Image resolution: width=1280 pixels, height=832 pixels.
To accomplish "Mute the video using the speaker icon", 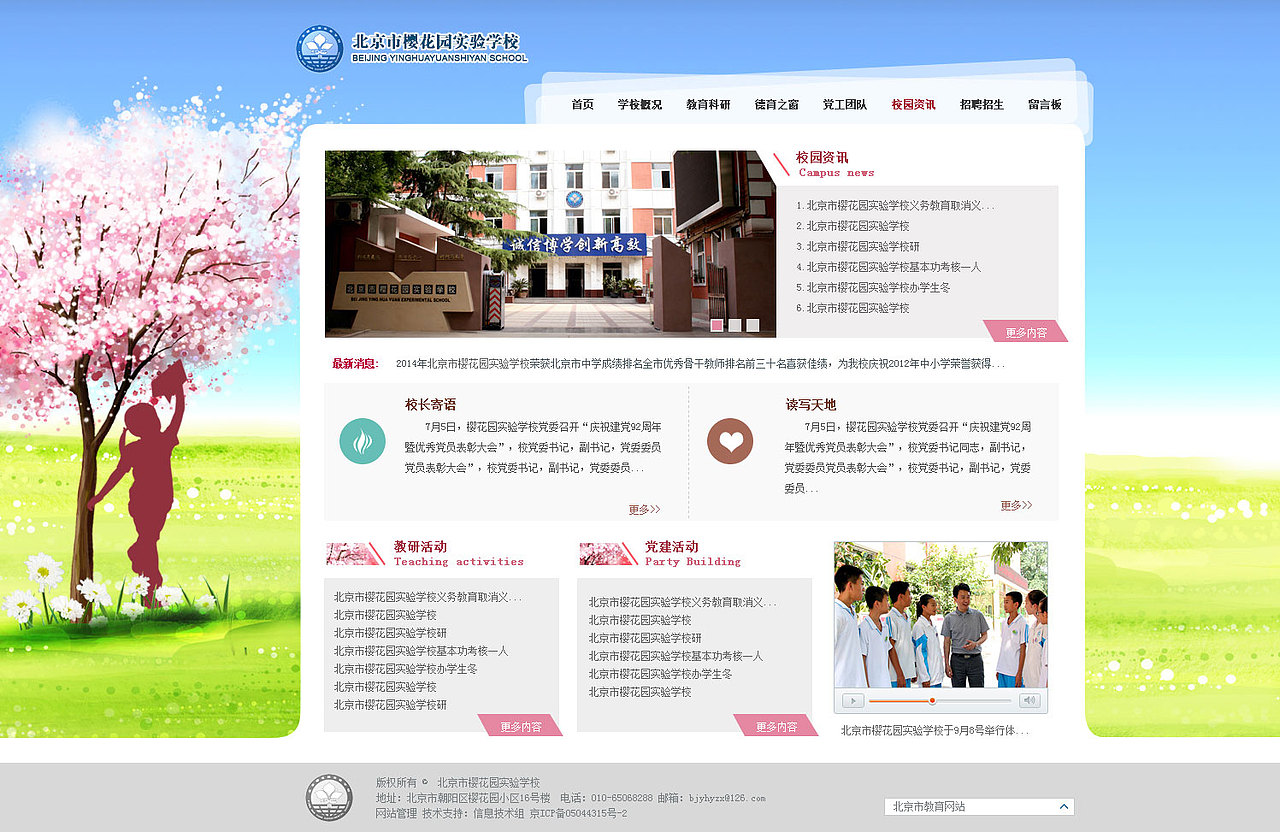I will pyautogui.click(x=1030, y=700).
